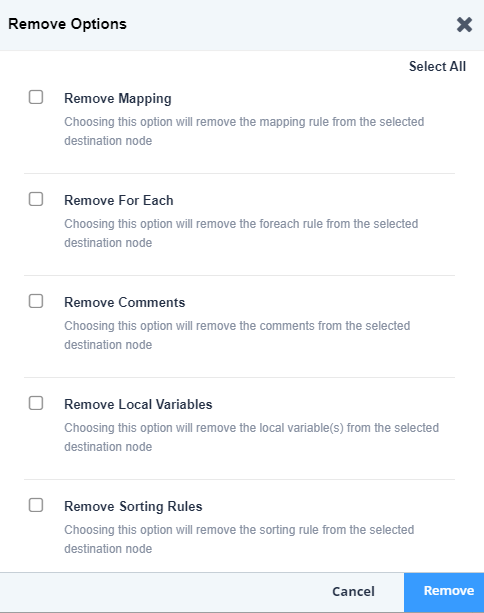Screen dimensions: 484x613
Task: Click the local variable(s) description text
Action: click(x=252, y=437)
